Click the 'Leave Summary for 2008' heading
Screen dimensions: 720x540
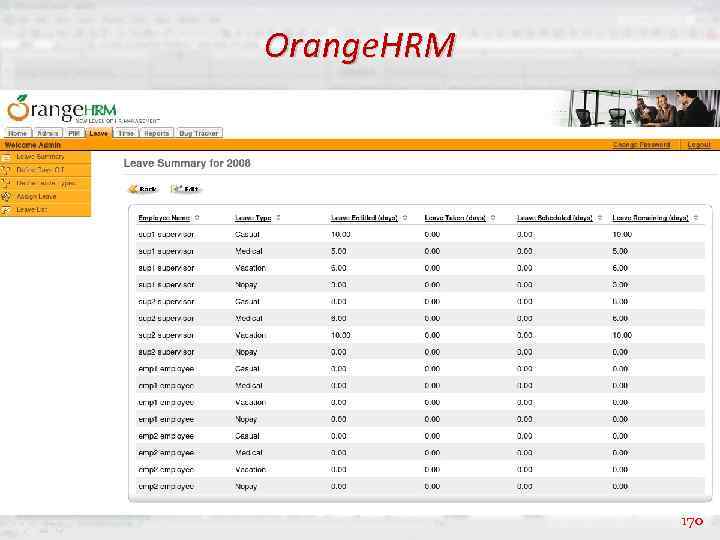(x=187, y=163)
